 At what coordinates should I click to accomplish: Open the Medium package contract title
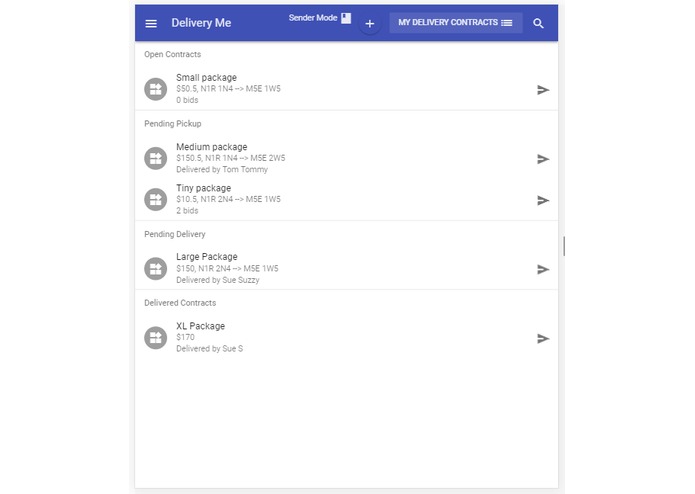coord(211,147)
